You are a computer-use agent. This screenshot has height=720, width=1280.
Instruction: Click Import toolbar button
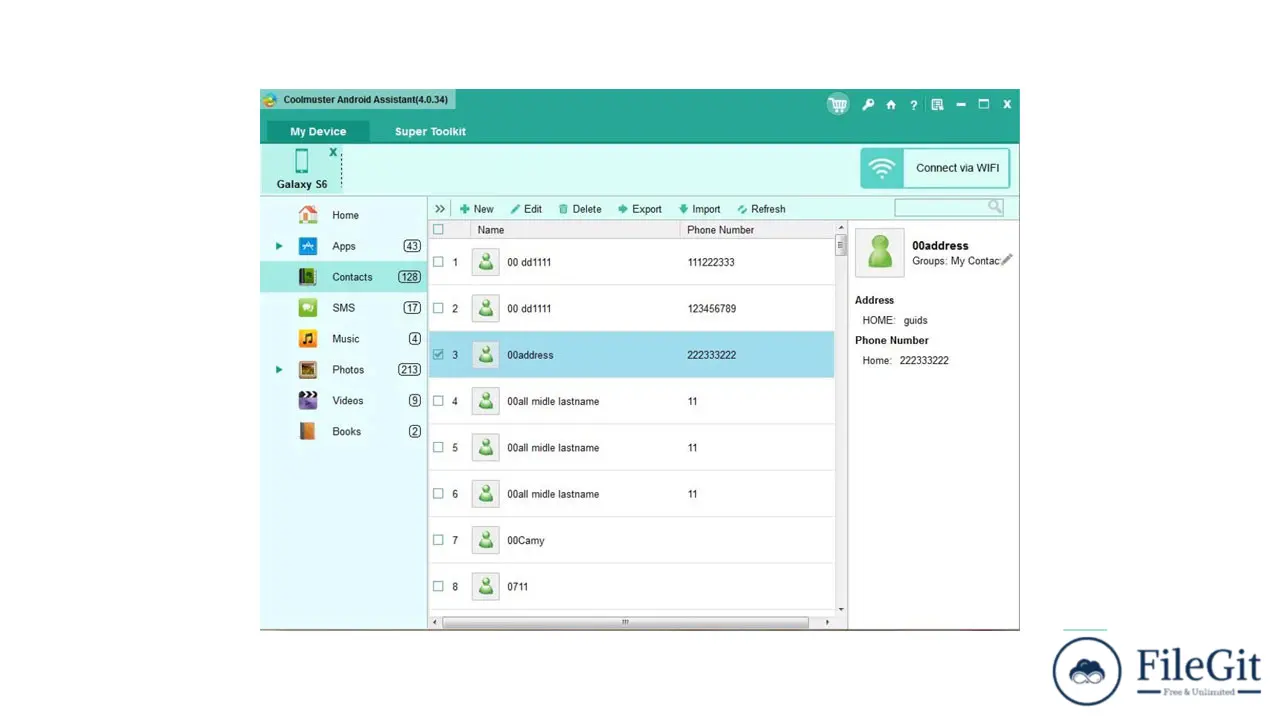coord(699,209)
